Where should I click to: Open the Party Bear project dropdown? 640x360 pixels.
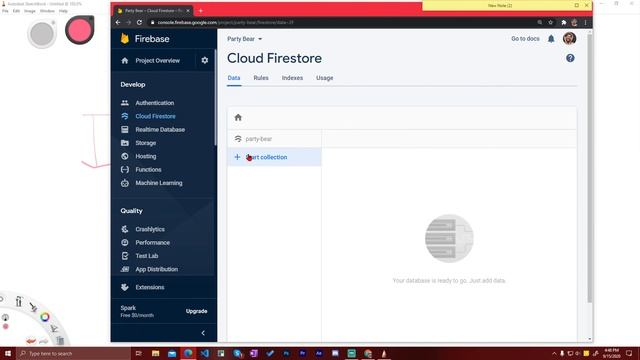[244, 39]
